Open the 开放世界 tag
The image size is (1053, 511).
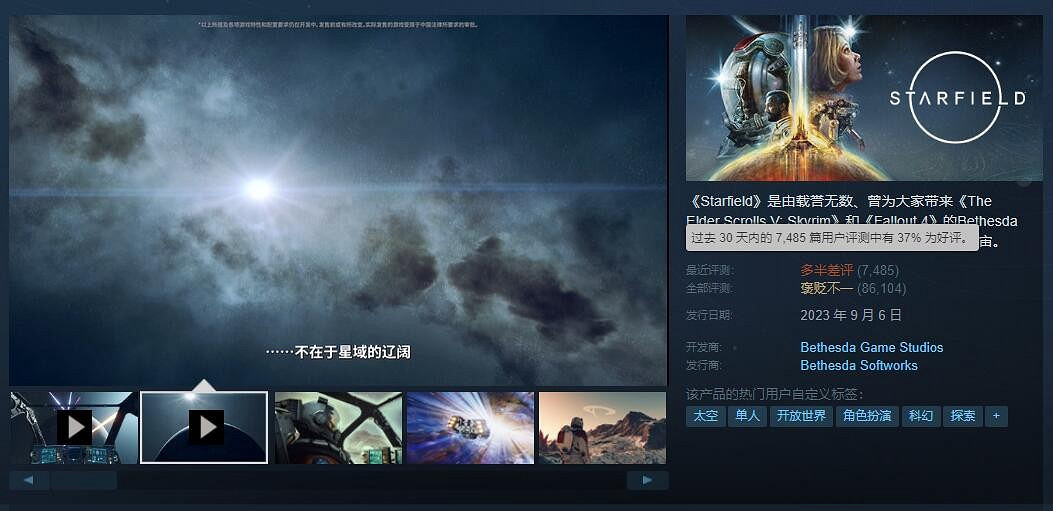(801, 416)
